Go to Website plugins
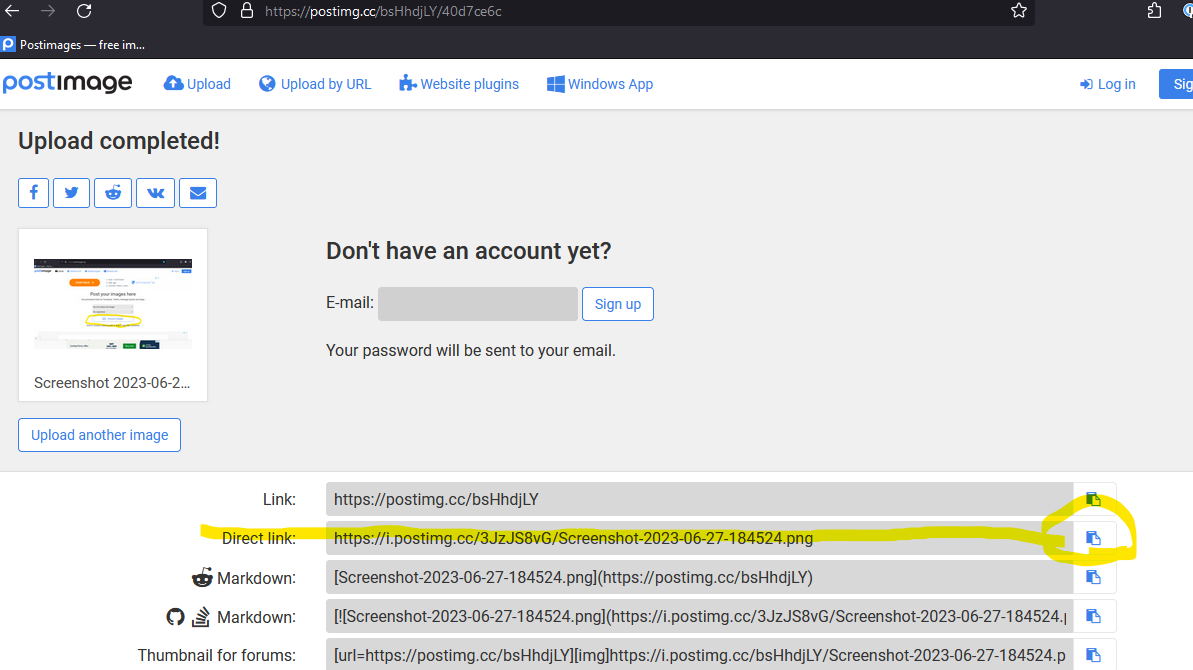This screenshot has width=1193, height=670. 459,84
